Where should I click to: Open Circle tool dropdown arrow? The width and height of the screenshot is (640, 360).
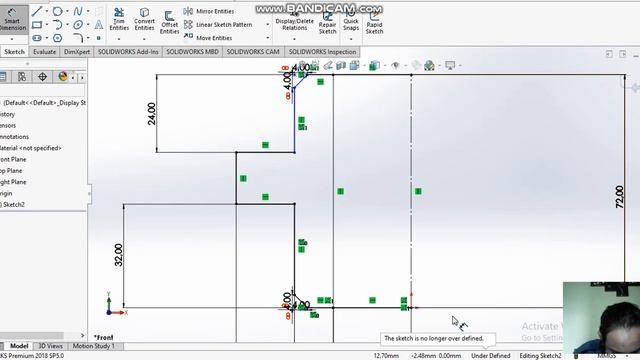click(x=67, y=11)
